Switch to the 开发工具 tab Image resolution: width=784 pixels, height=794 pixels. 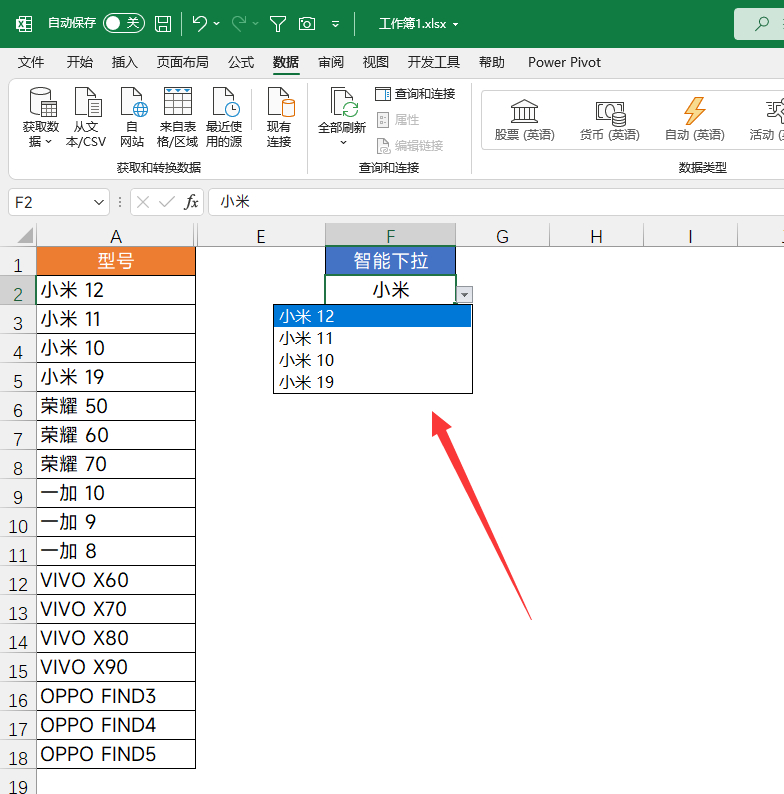tap(434, 62)
